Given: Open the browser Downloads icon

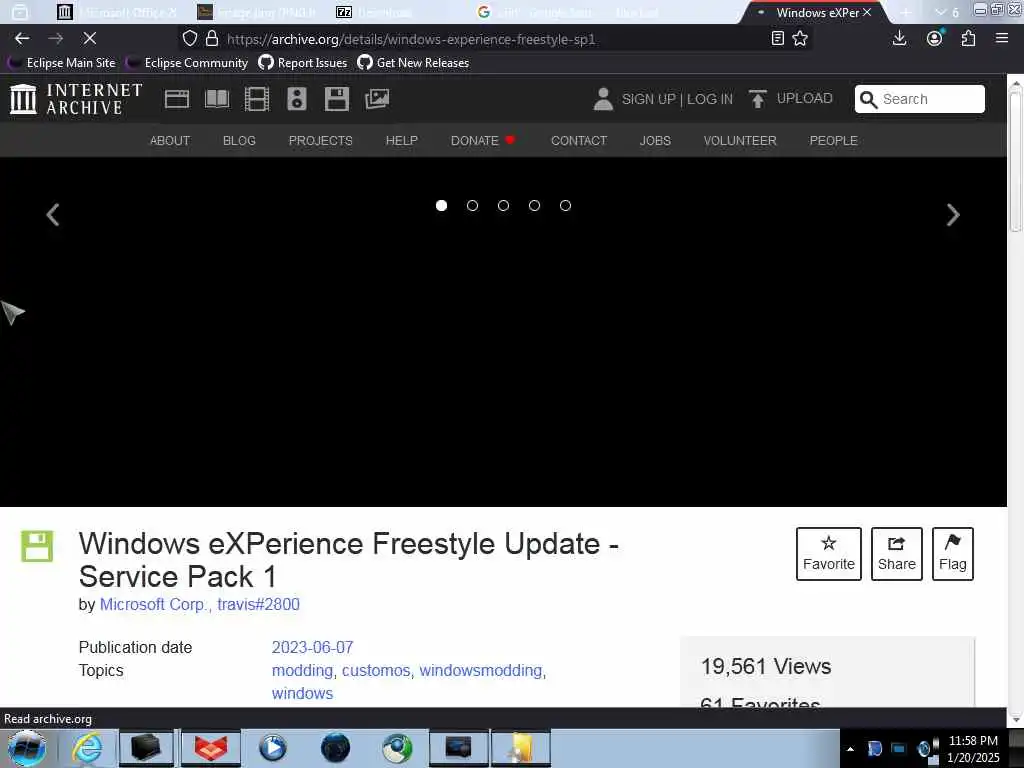Looking at the screenshot, I should [x=899, y=39].
